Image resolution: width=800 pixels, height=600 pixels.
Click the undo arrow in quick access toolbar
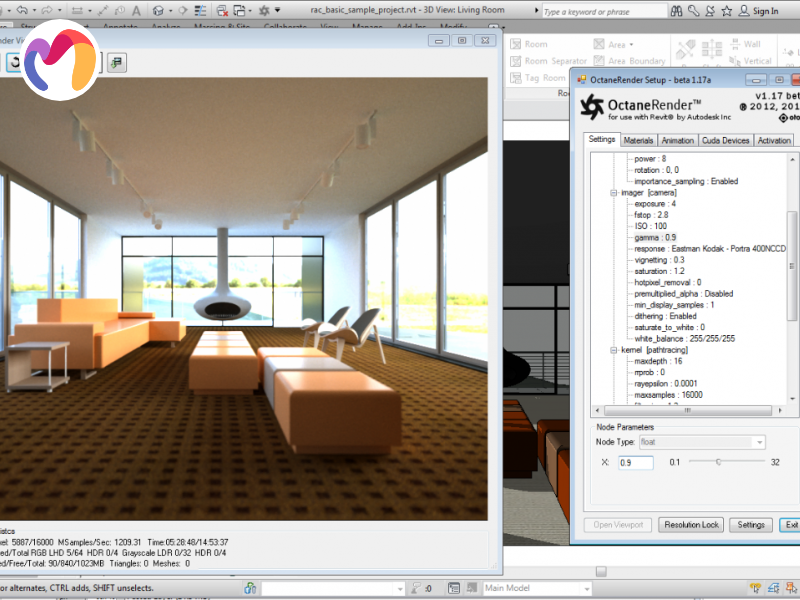(24, 10)
